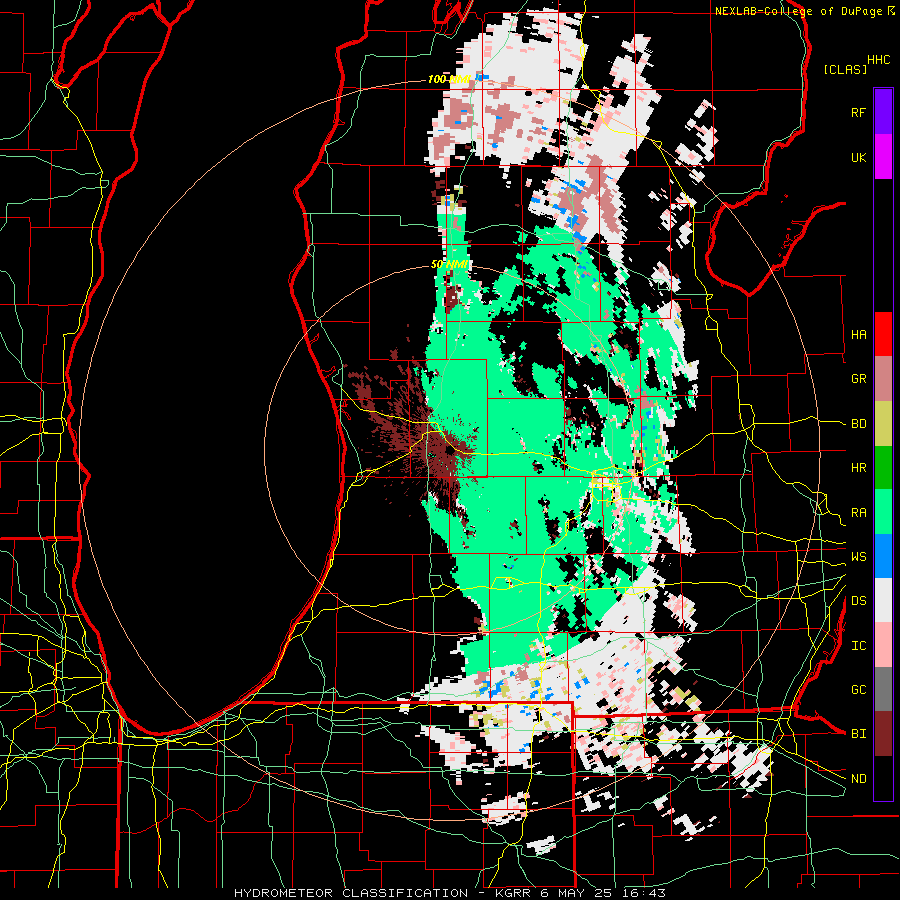Click the WS legend label

(x=858, y=557)
